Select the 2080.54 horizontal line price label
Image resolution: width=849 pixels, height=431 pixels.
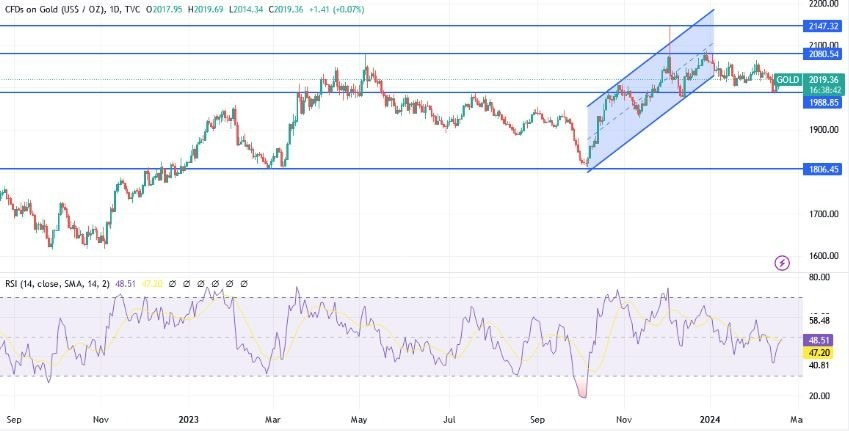[x=822, y=54]
